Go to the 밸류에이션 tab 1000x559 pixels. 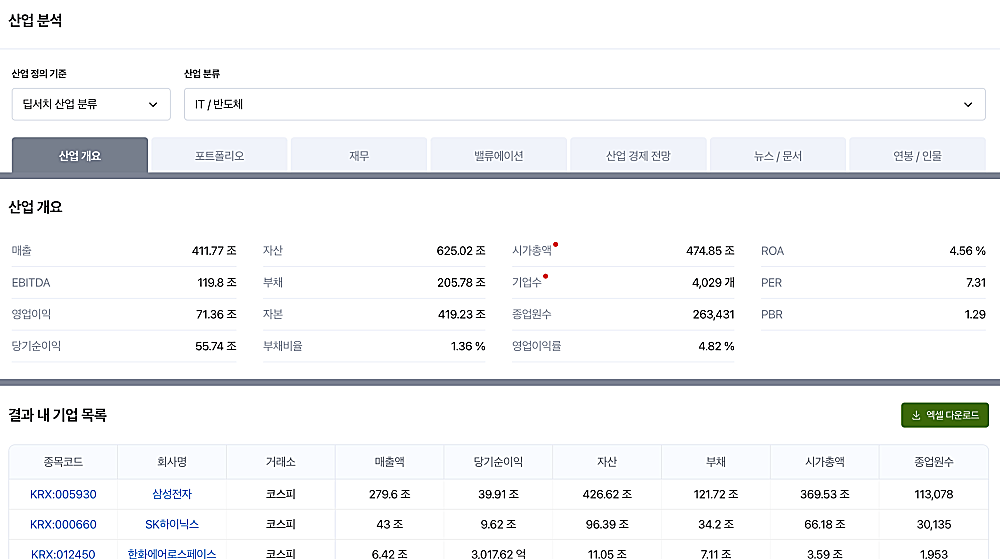pyautogui.click(x=499, y=156)
